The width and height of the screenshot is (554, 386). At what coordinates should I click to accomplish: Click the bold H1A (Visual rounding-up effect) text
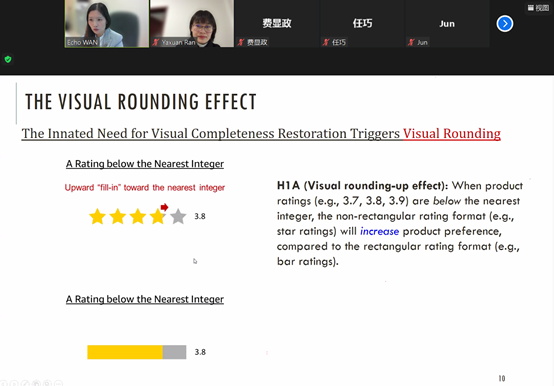[363, 186]
